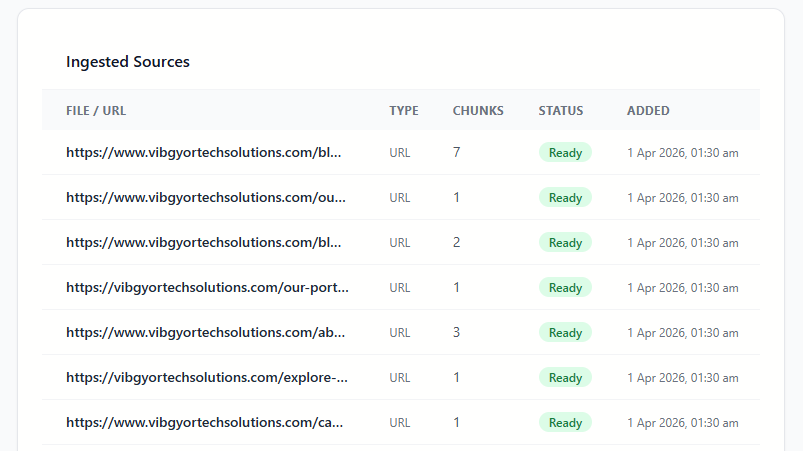The height and width of the screenshot is (451, 803).
Task: Click 'URL' type cell in the '/ou...' row
Action: point(399,198)
